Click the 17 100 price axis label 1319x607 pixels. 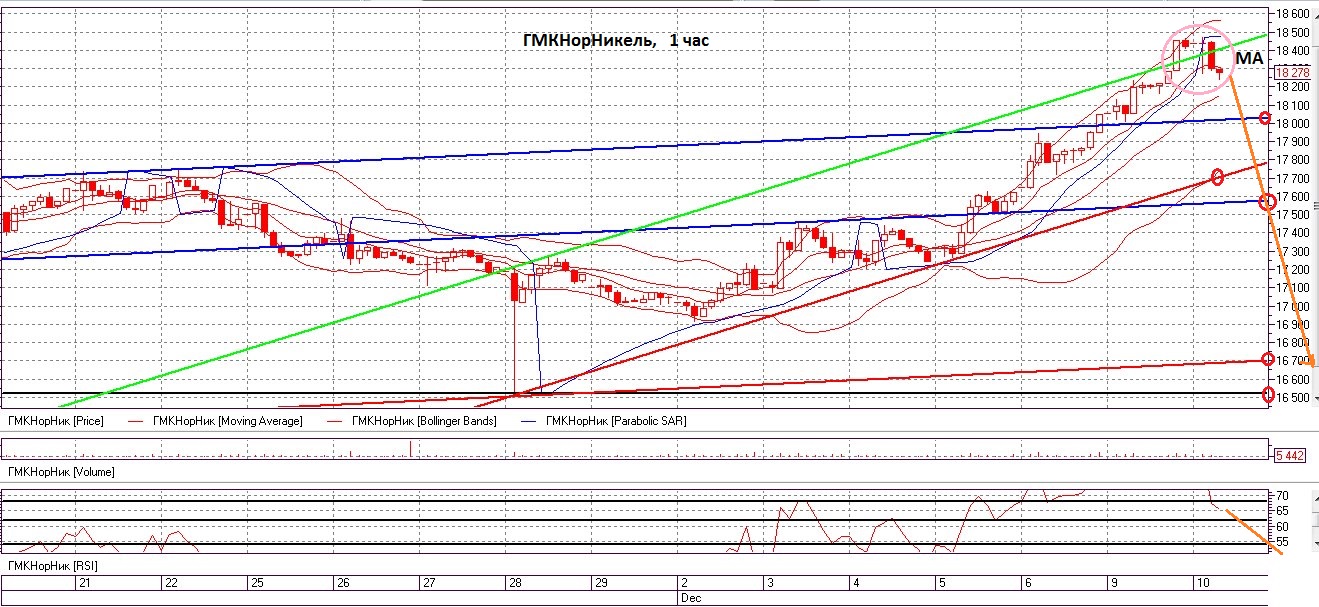pyautogui.click(x=1292, y=287)
